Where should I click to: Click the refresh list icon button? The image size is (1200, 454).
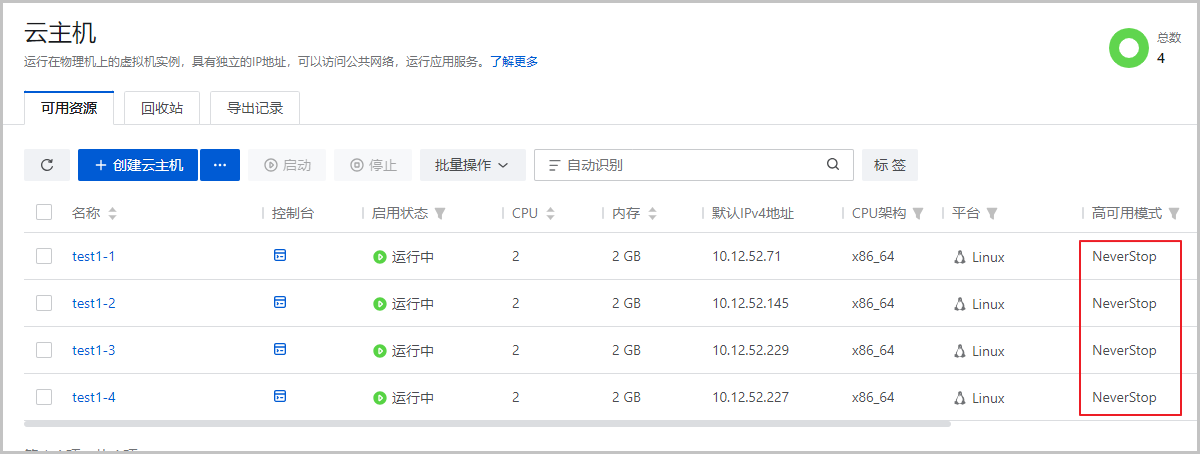47,165
